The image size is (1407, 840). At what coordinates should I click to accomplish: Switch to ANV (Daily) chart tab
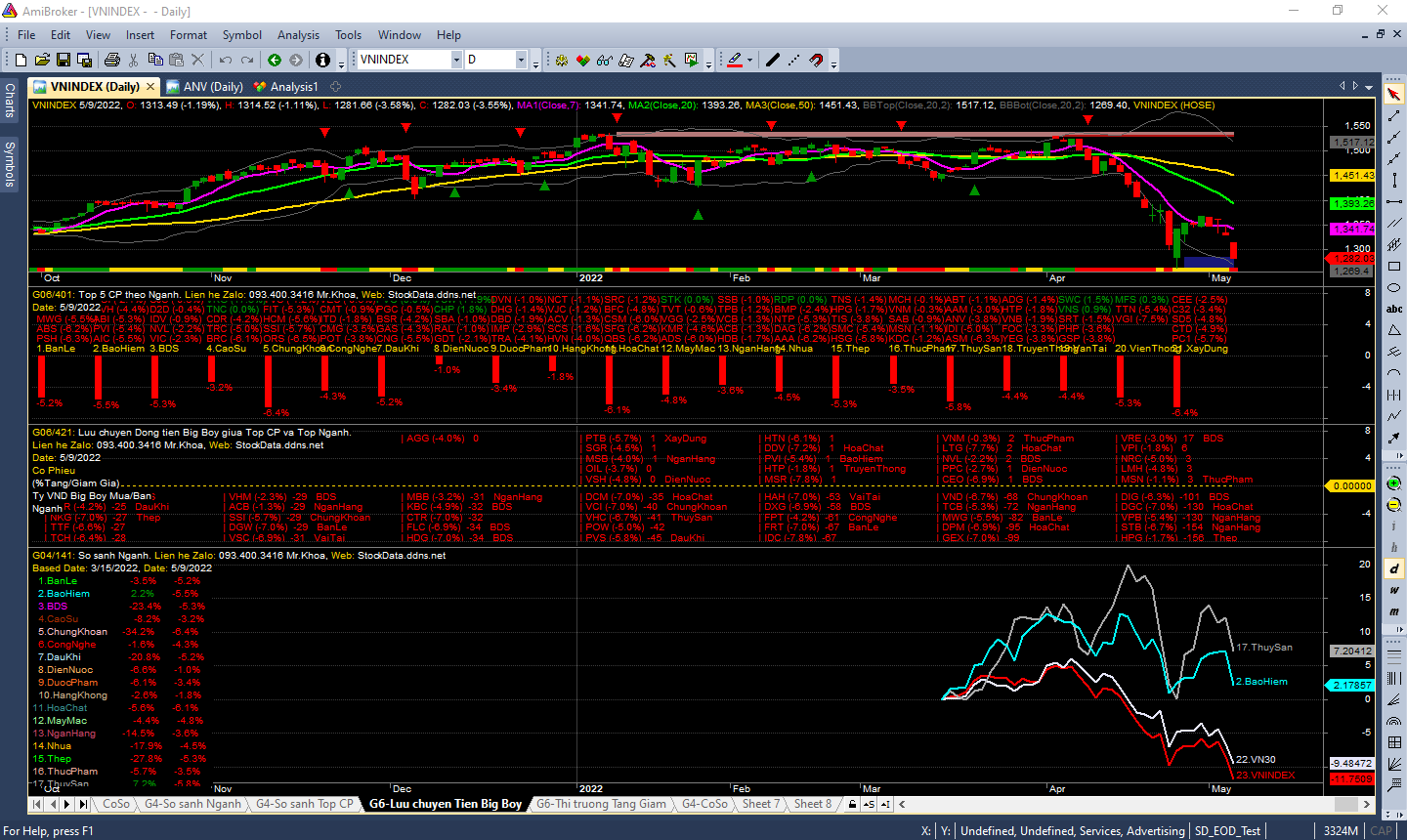[204, 87]
